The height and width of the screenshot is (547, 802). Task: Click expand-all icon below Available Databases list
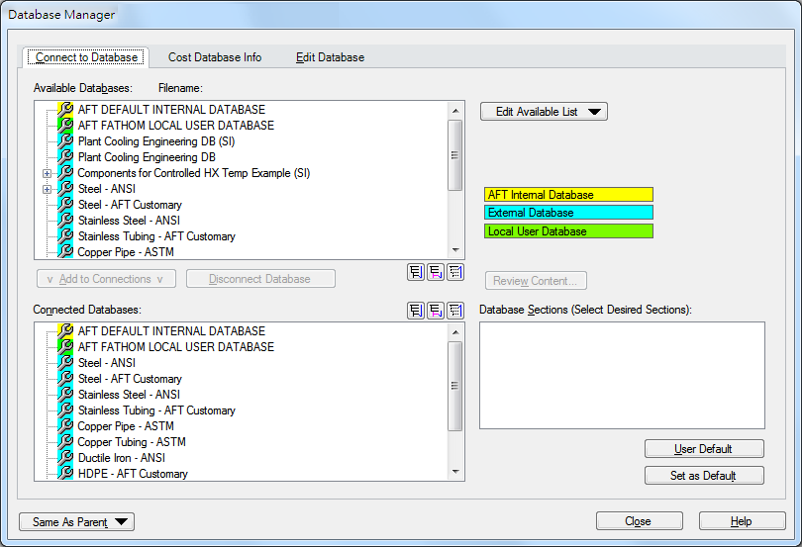click(416, 272)
